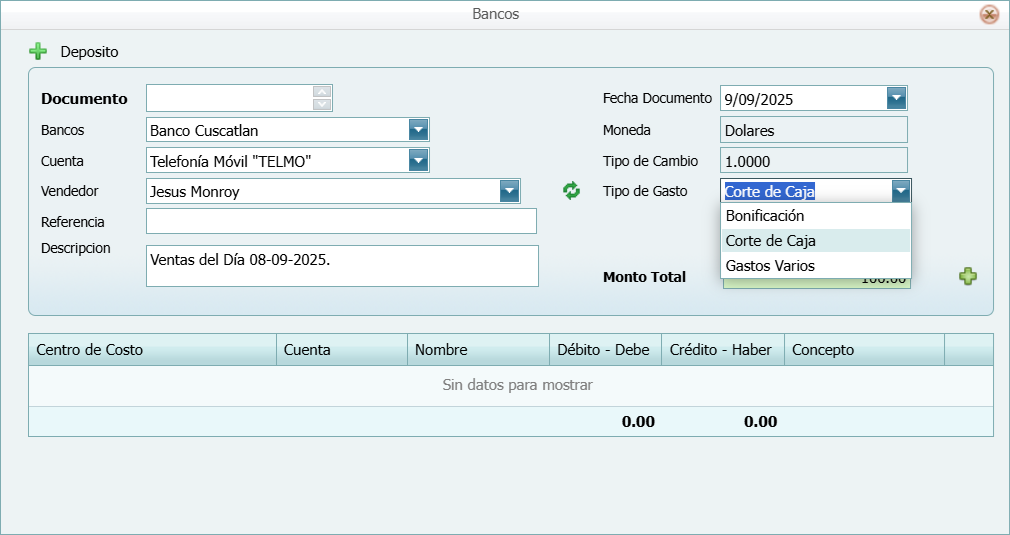Decrement the Documento number spinner down
The width and height of the screenshot is (1010, 535).
click(x=322, y=104)
